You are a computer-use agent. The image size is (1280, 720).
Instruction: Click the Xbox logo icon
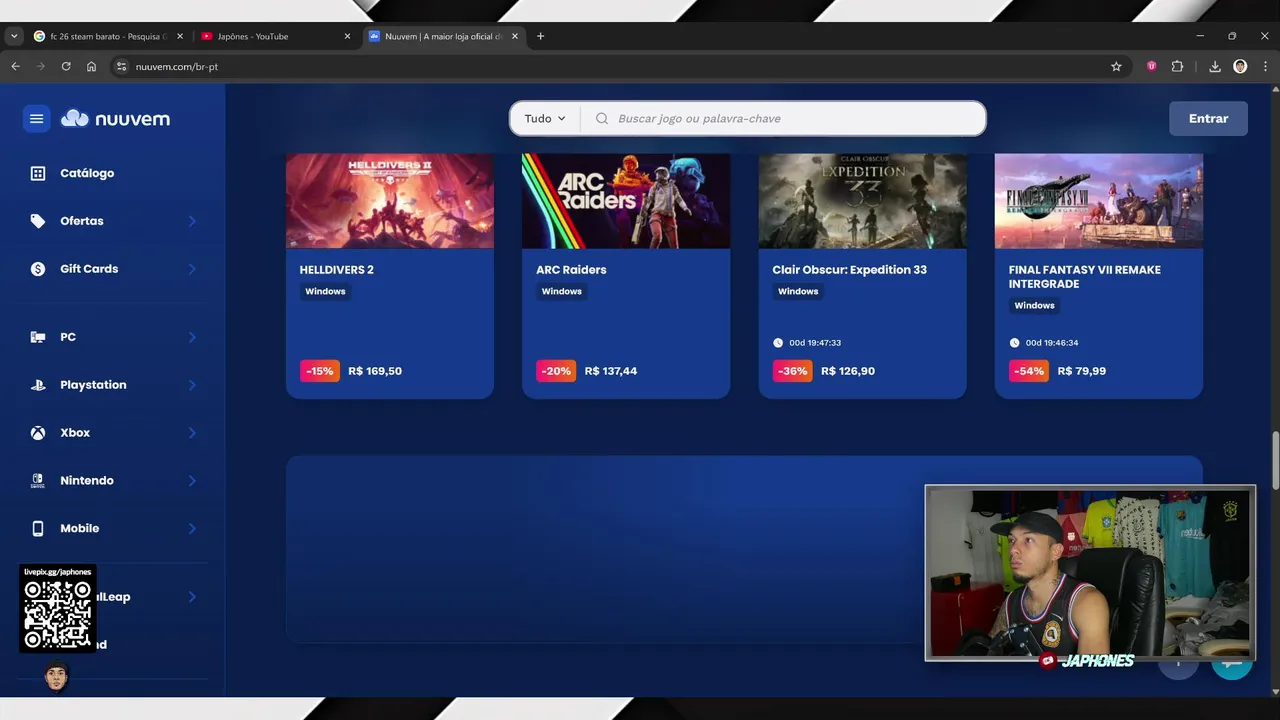(x=38, y=433)
